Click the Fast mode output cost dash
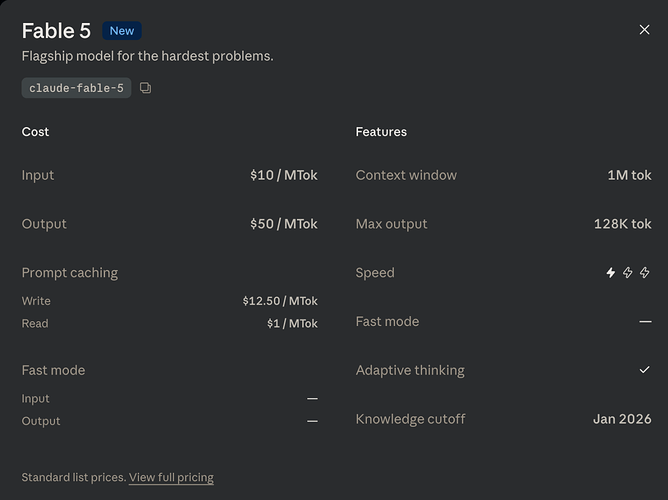Viewport: 668px width, 500px height. (x=312, y=421)
